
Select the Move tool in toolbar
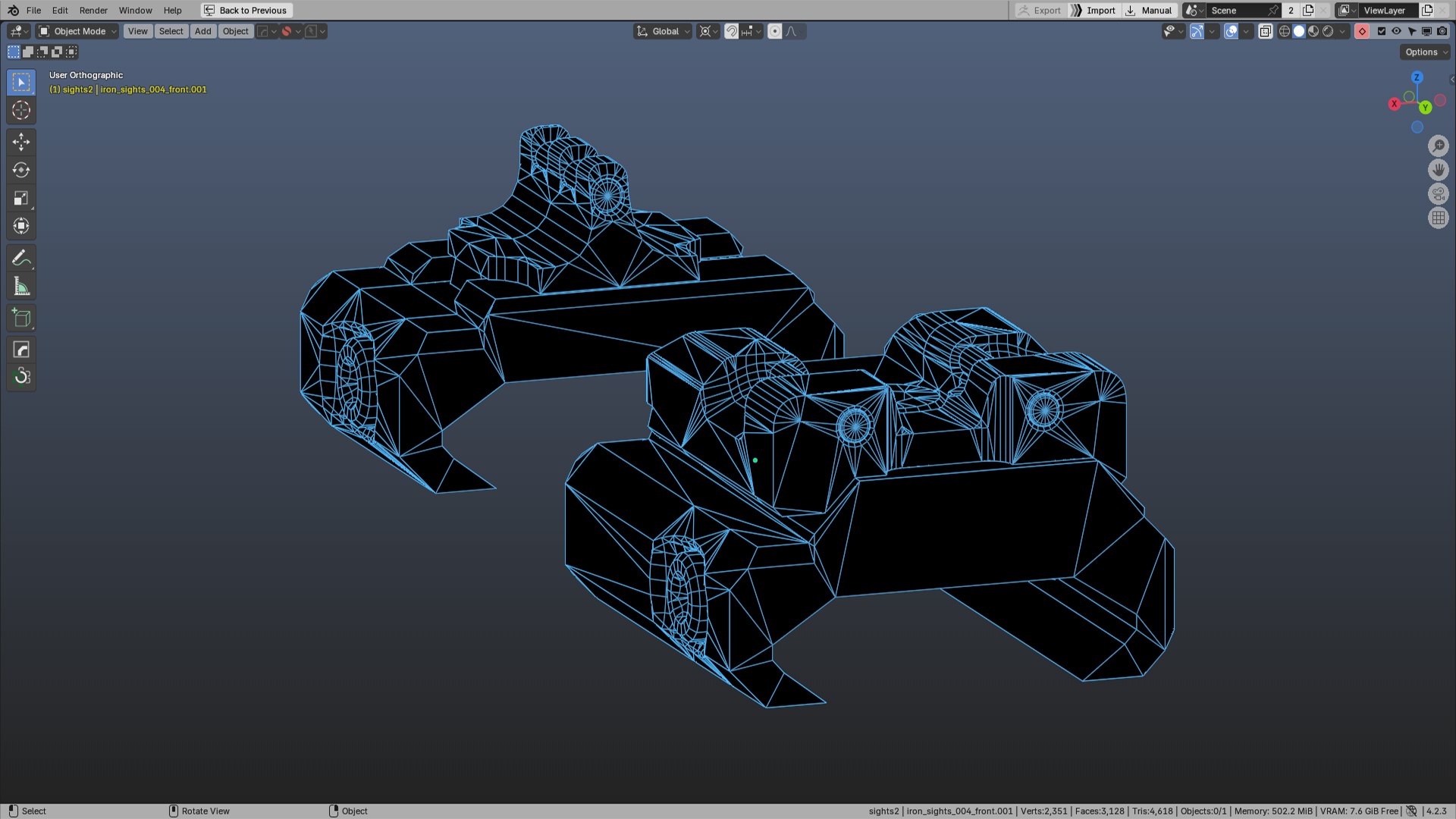pos(21,142)
